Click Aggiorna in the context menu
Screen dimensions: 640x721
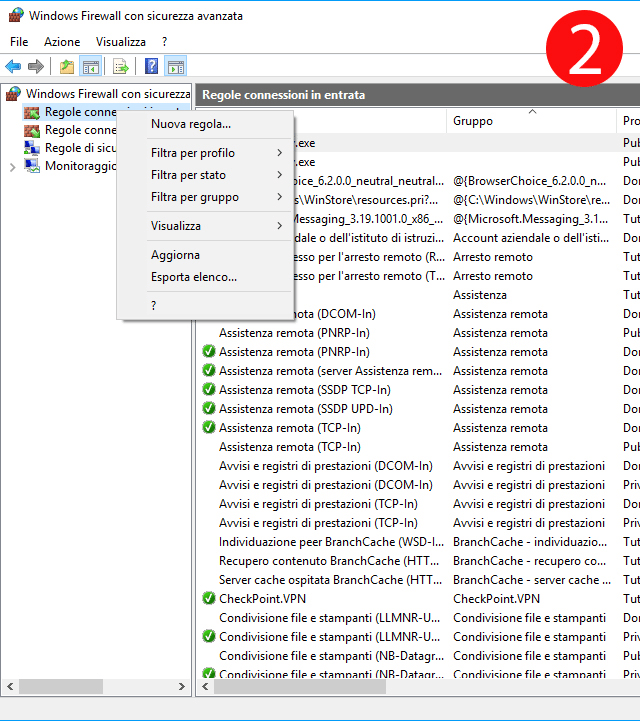click(x=175, y=255)
